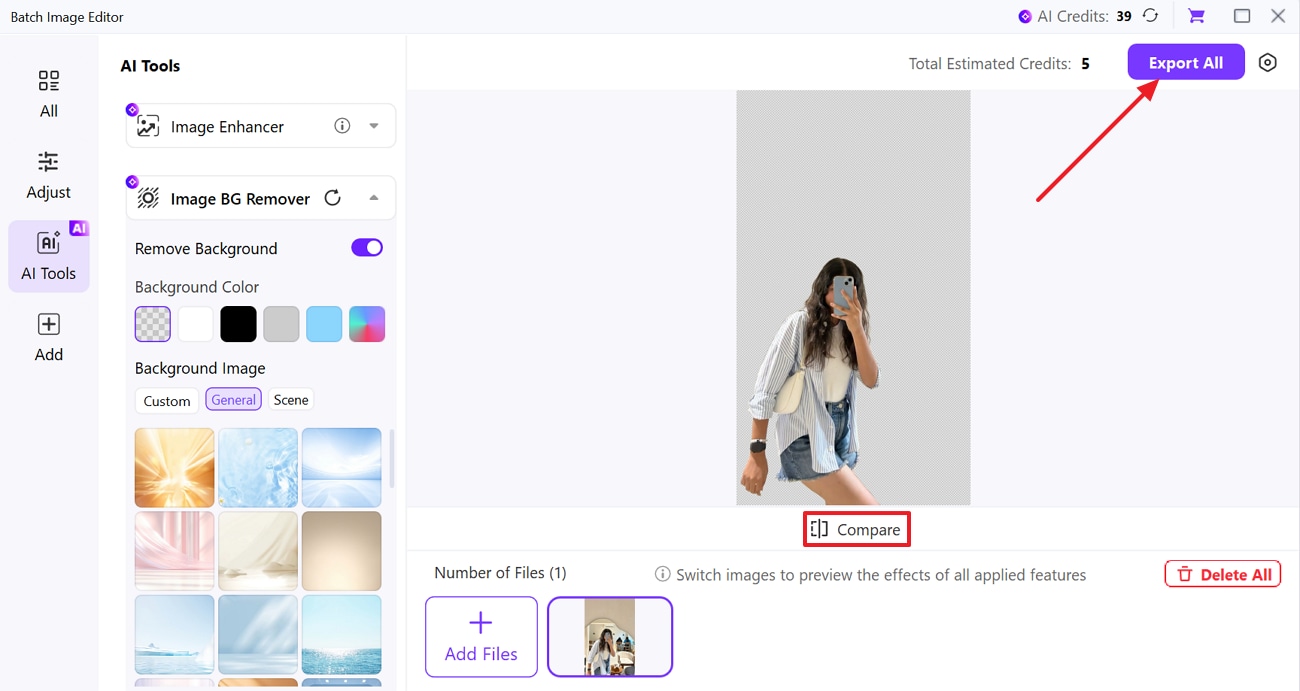The height and width of the screenshot is (691, 1300).
Task: Click the Number of Files (1) text
Action: 500,573
